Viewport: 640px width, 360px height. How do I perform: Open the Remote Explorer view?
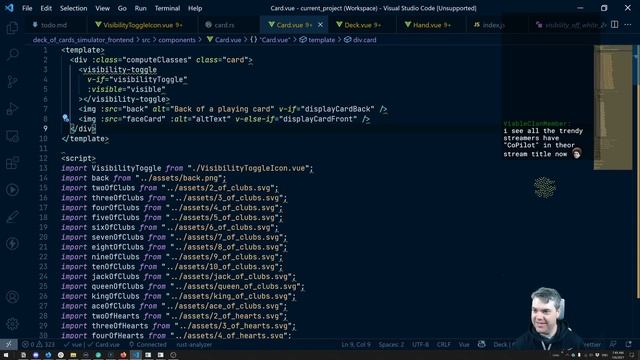point(12,136)
